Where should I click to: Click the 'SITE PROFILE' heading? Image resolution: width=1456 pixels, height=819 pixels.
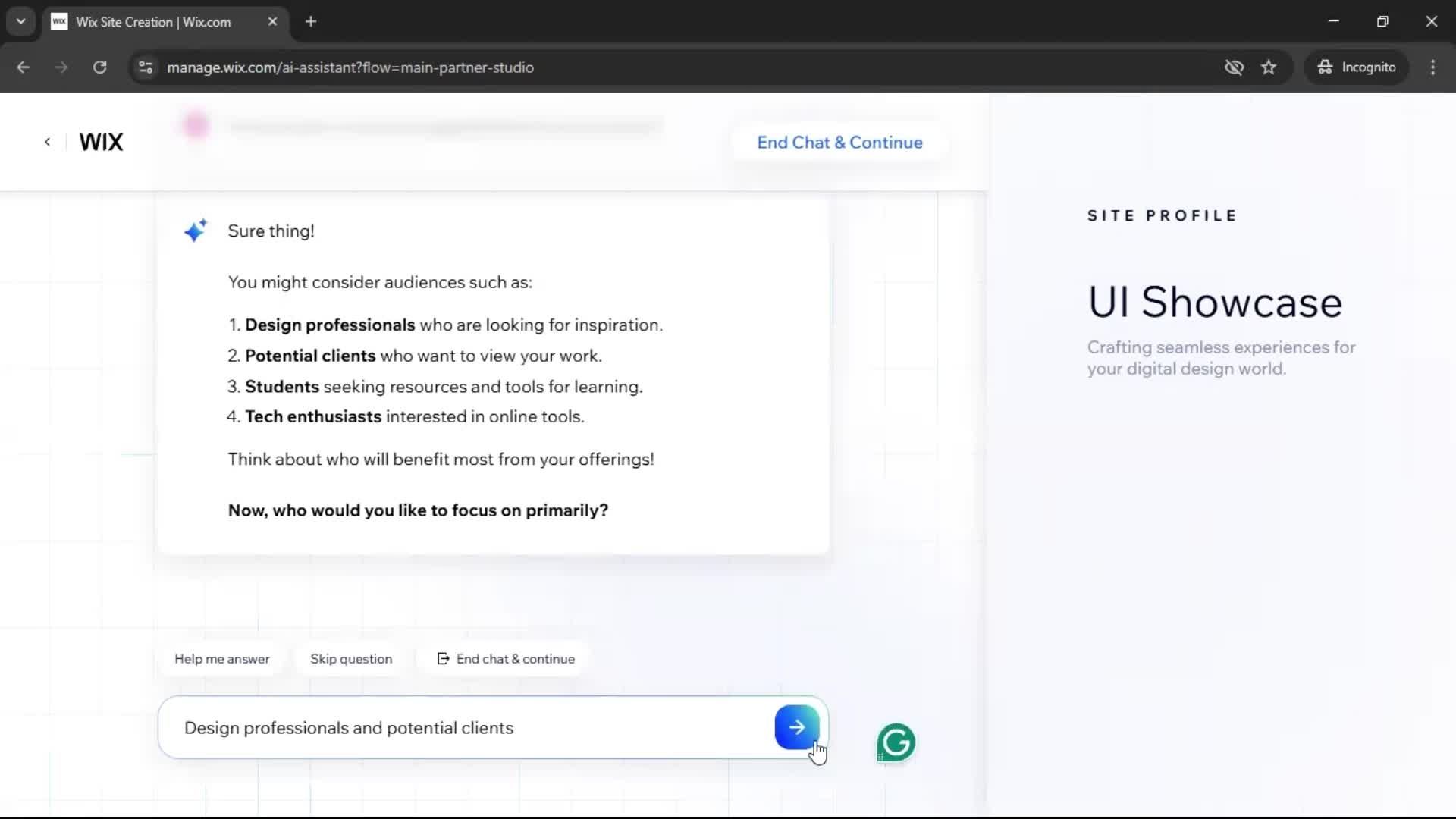point(1162,215)
